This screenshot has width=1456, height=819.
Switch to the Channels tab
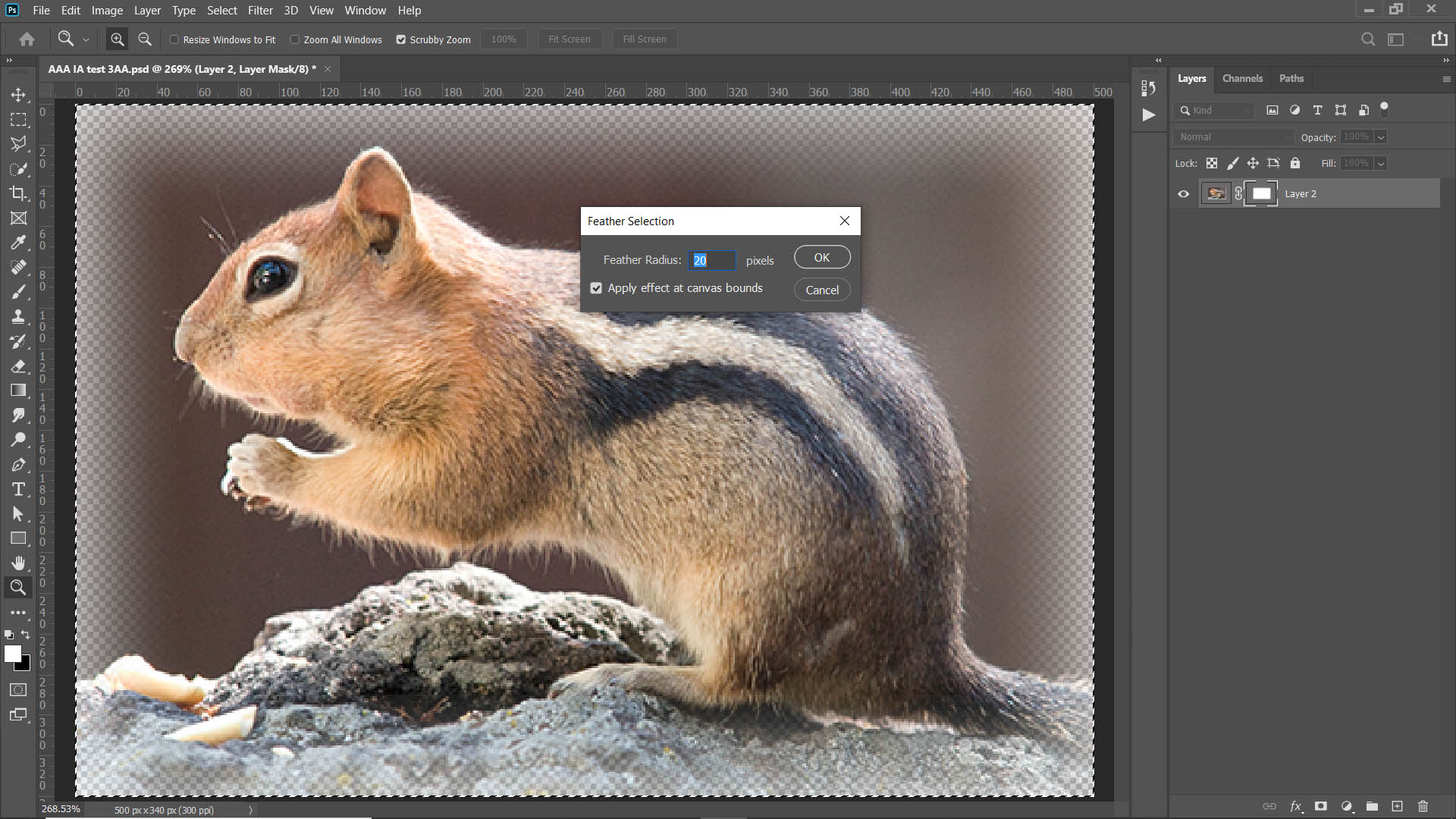click(1242, 78)
